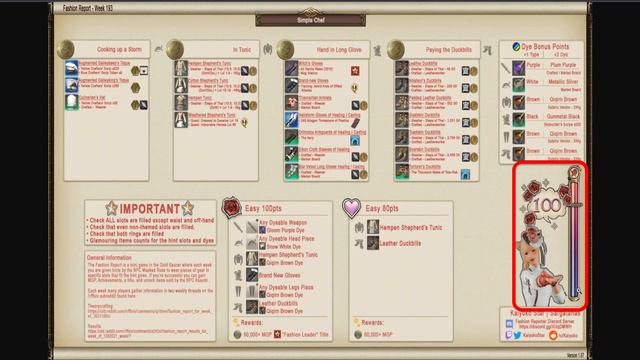640x360 pixels.
Task: Click the gold medal beside Cooking up a Storm
Action: [x=65, y=49]
